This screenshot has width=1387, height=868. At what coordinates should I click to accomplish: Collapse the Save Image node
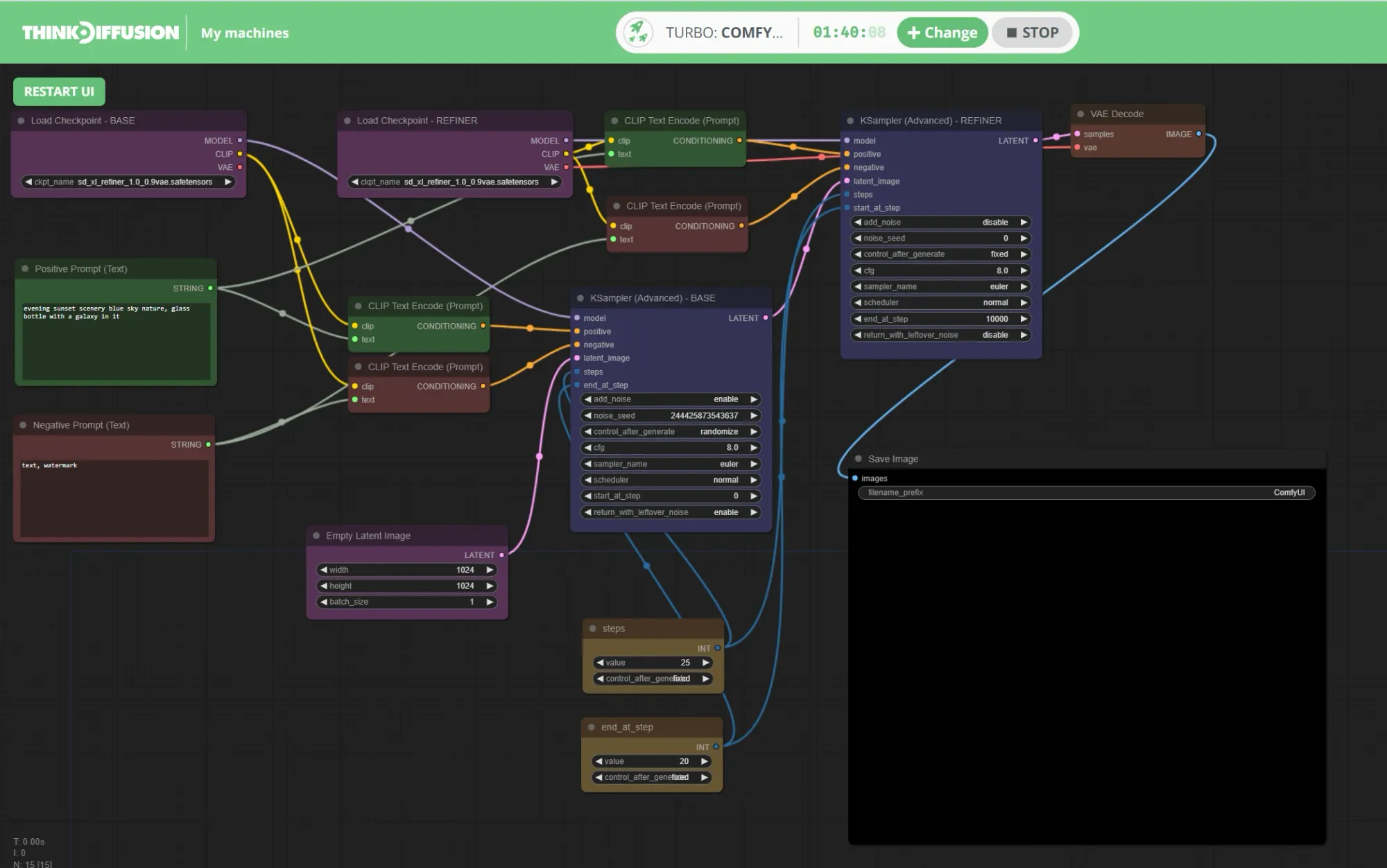(x=858, y=458)
